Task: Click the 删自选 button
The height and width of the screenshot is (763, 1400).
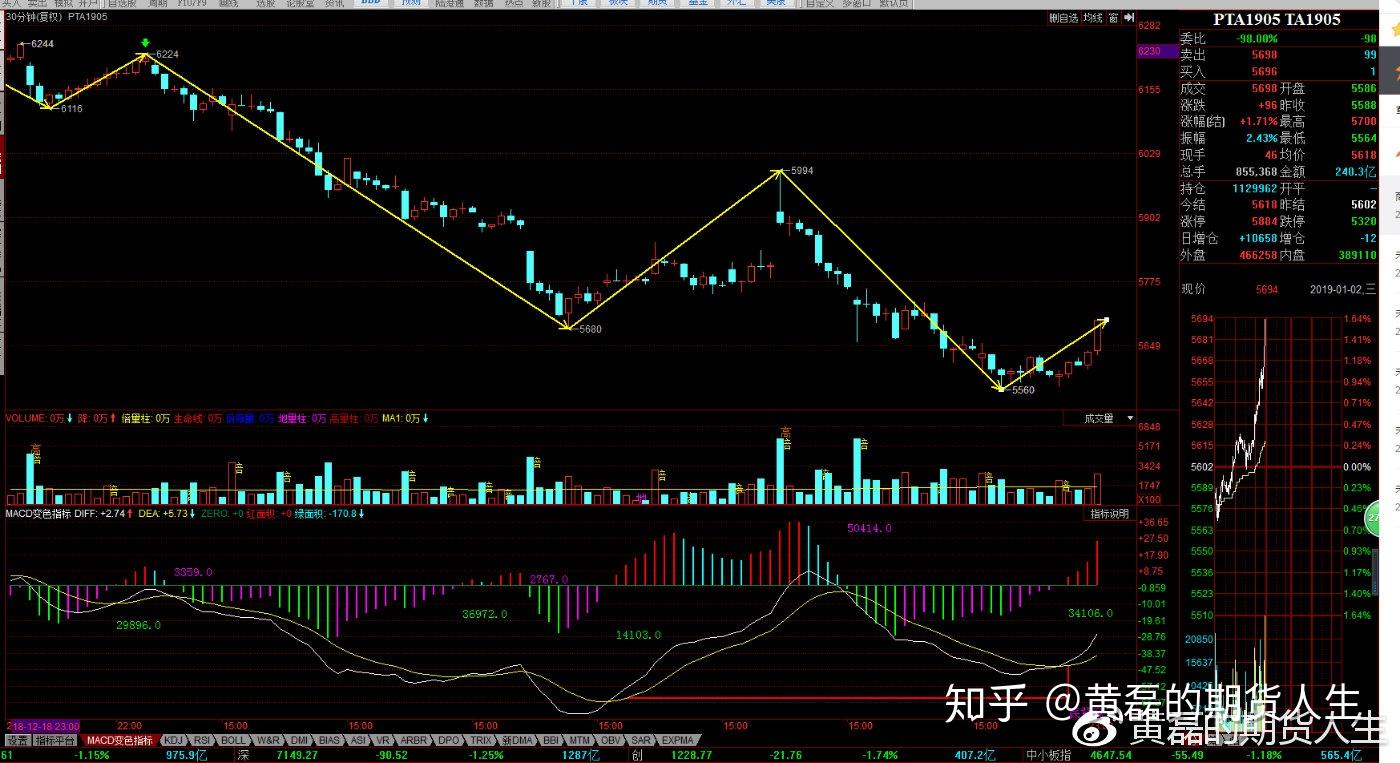Action: pyautogui.click(x=1064, y=18)
